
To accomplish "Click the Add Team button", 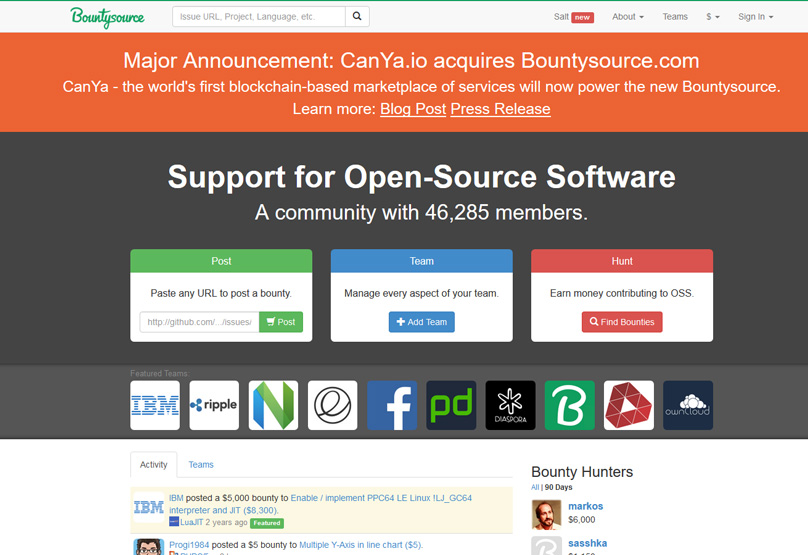I will [422, 322].
